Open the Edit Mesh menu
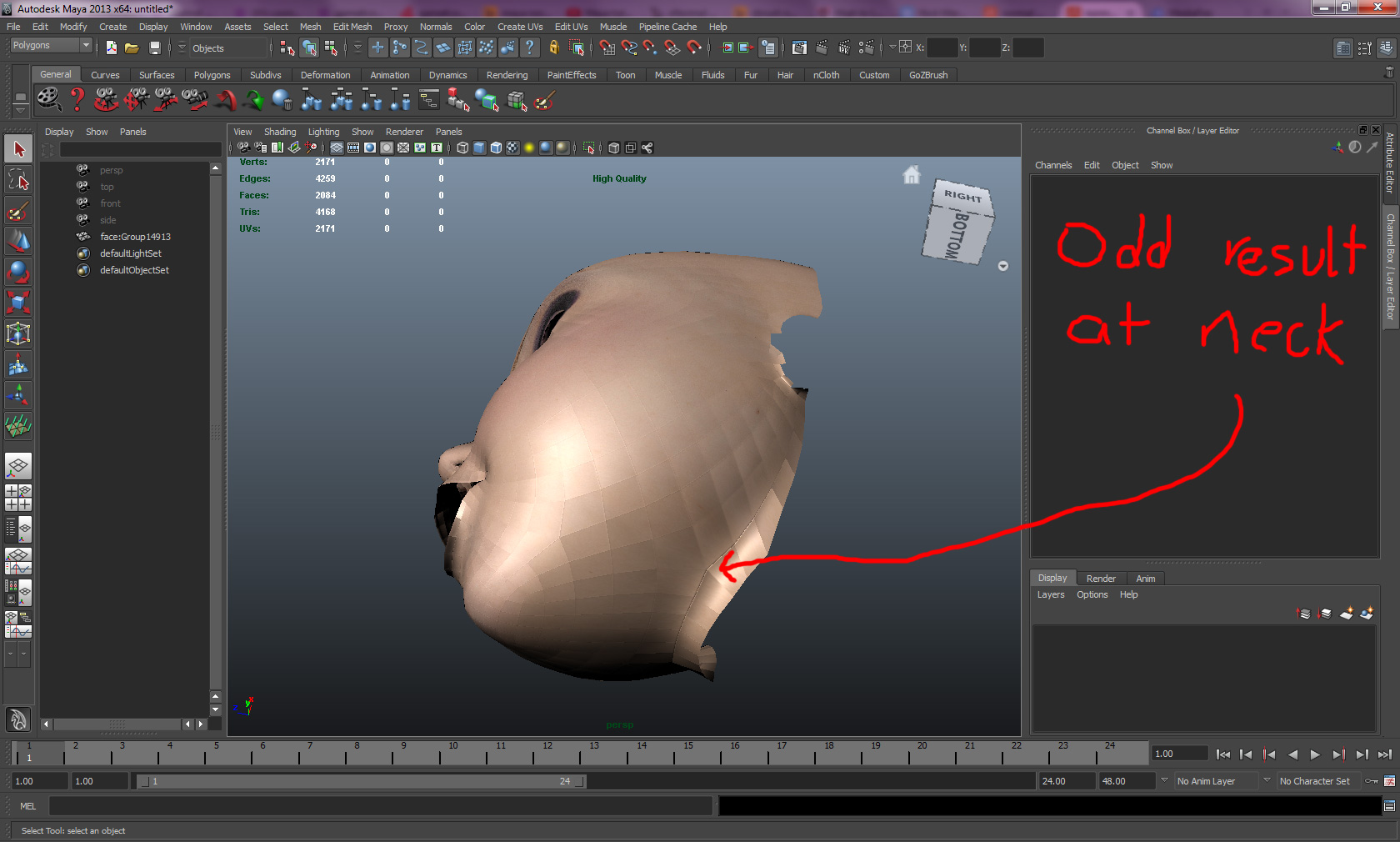Screen dimensions: 1400x842 pyautogui.click(x=352, y=27)
